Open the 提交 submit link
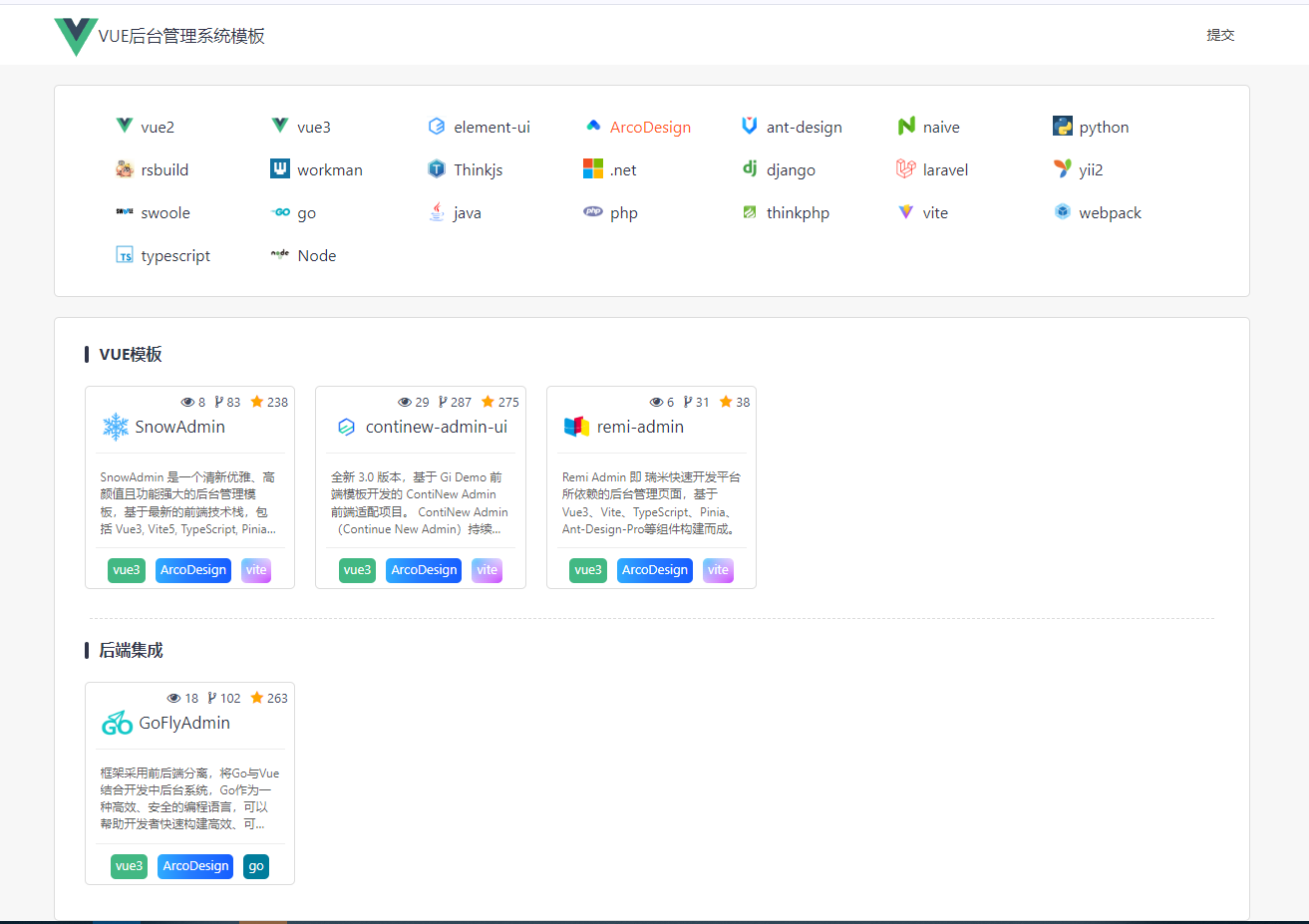This screenshot has width=1309, height=924. click(x=1220, y=35)
